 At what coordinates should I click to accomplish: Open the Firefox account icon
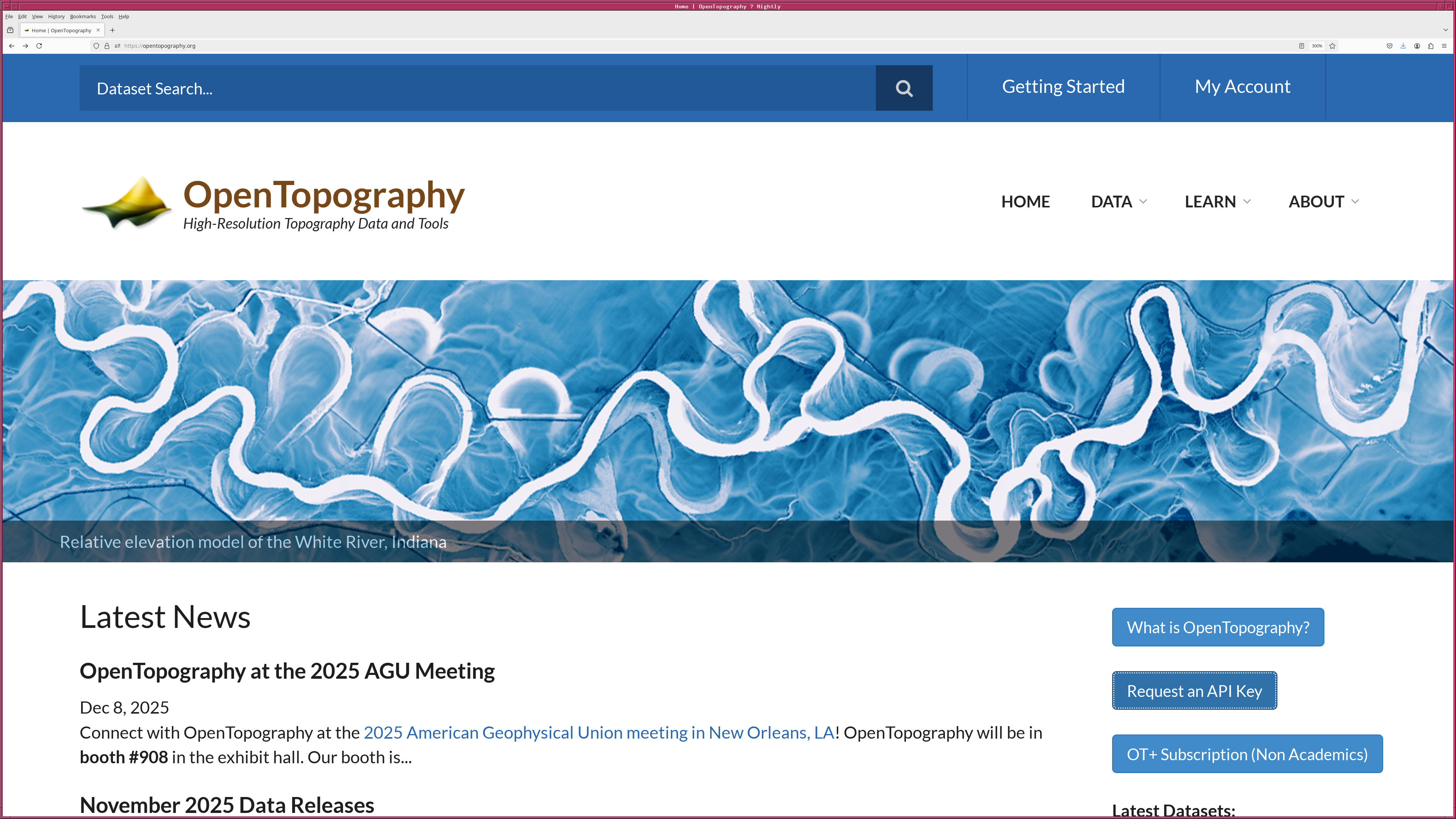[x=1417, y=46]
